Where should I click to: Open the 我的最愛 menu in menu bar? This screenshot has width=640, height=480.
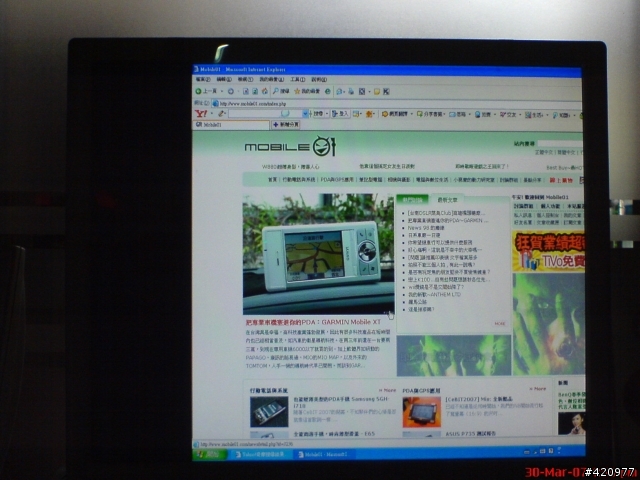pyautogui.click(x=271, y=80)
